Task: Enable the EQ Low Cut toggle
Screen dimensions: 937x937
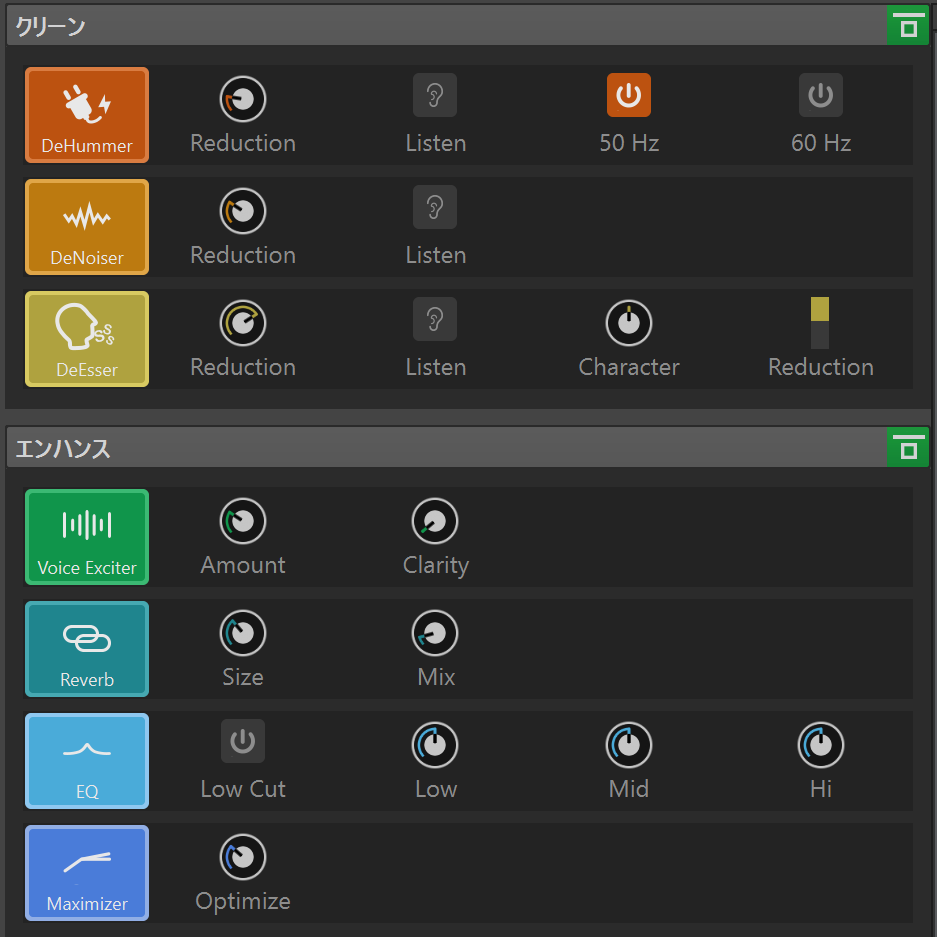Action: coord(243,741)
